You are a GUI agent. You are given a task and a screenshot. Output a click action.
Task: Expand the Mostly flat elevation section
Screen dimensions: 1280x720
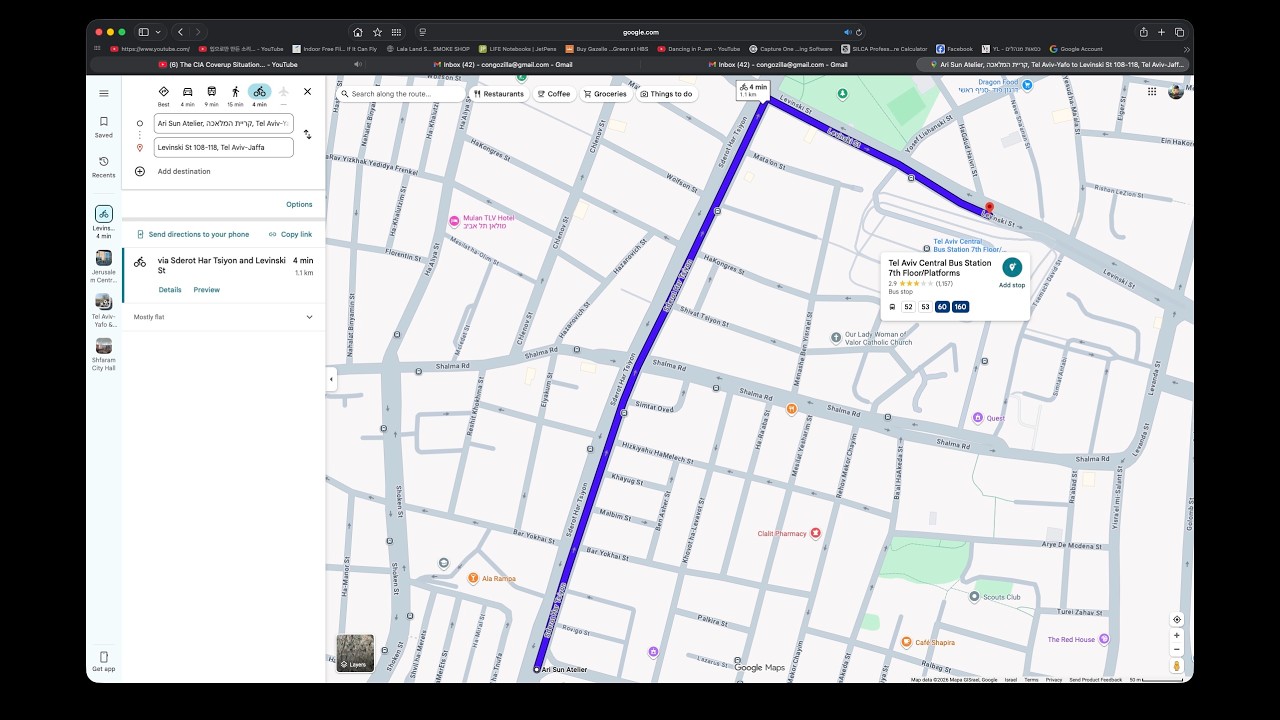pyautogui.click(x=223, y=317)
